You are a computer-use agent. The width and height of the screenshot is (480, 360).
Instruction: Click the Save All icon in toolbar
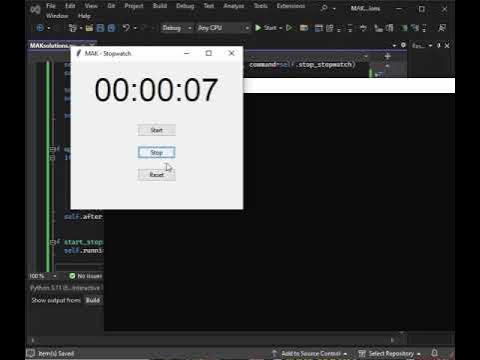(x=111, y=28)
